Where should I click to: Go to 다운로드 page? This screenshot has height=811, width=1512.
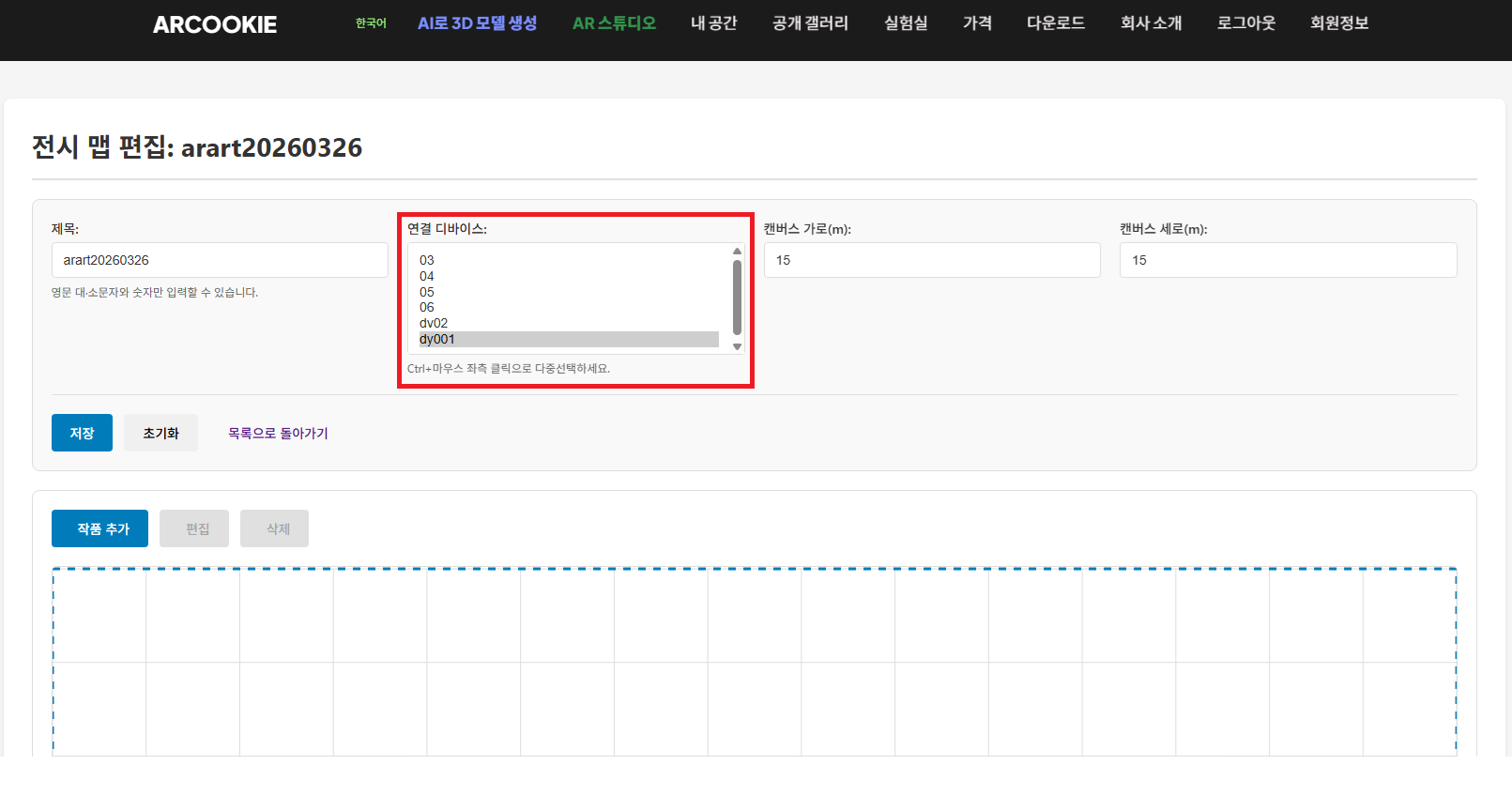coord(1056,23)
